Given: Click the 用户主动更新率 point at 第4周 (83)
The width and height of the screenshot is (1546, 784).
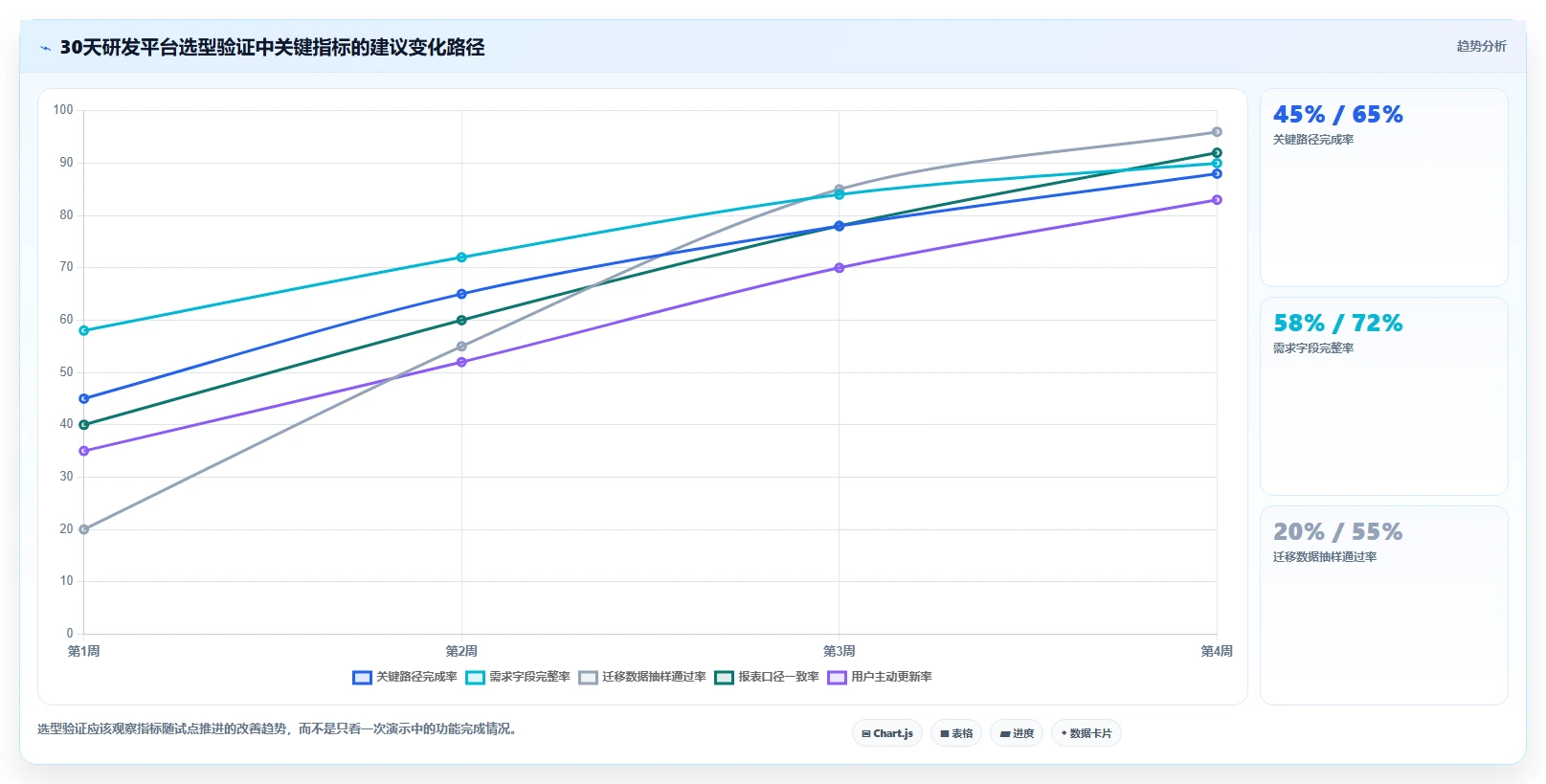Looking at the screenshot, I should tap(1217, 200).
